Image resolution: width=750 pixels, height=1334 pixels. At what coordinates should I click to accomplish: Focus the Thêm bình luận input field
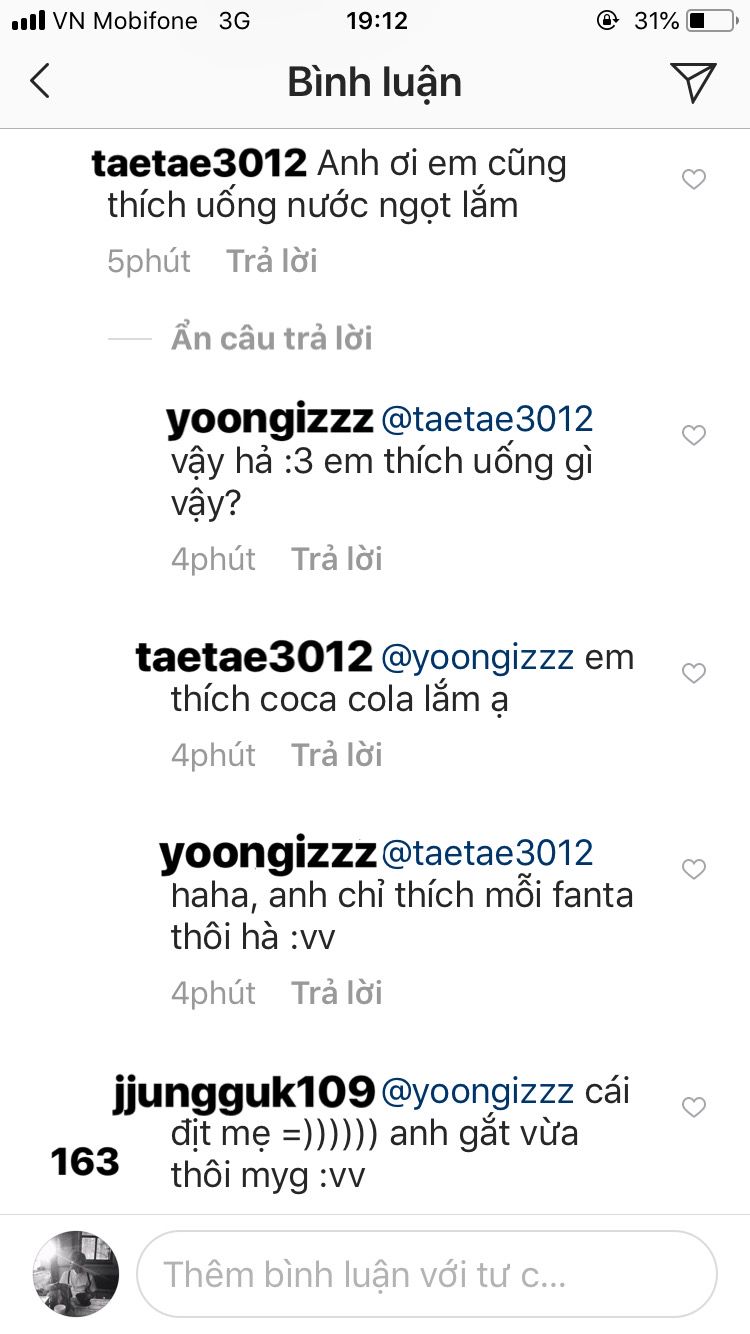tap(427, 1274)
